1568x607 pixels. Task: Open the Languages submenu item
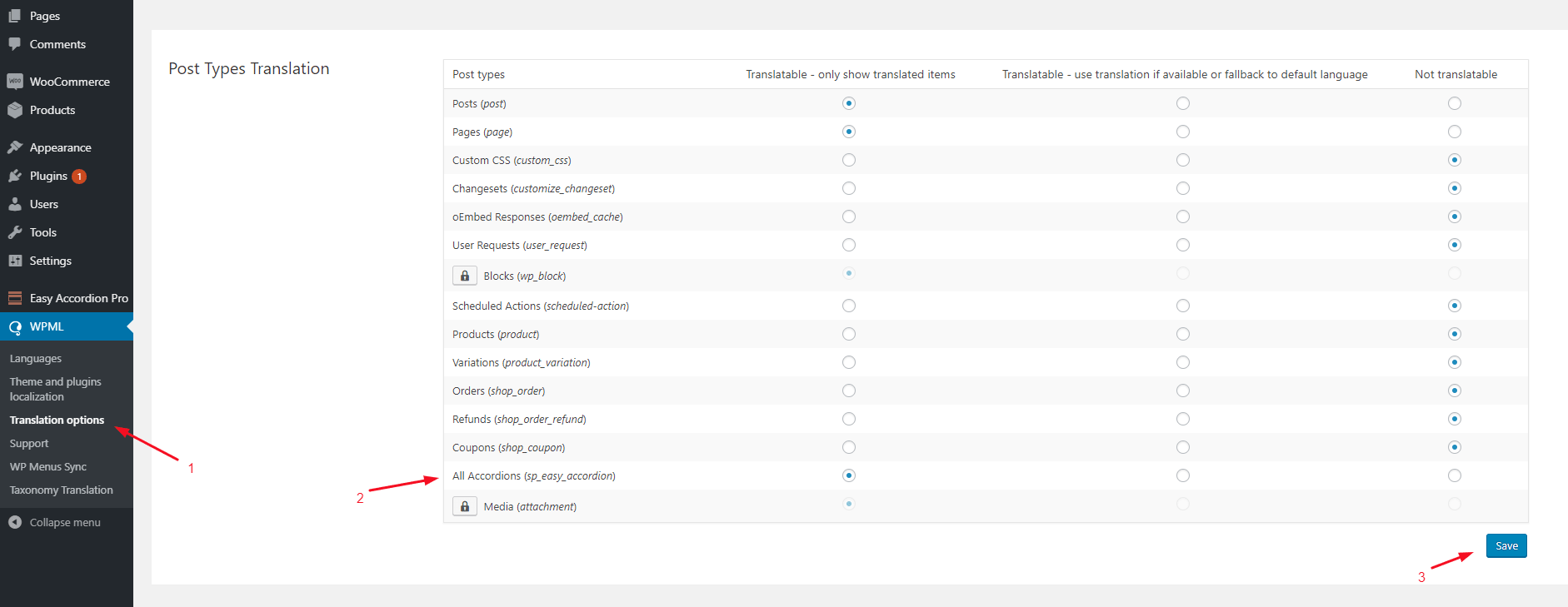[36, 359]
